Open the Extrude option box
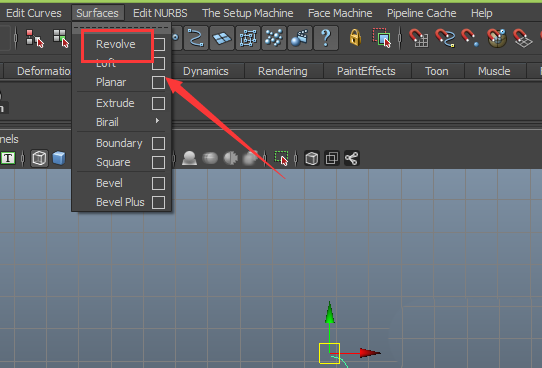This screenshot has height=368, width=542. tap(158, 103)
